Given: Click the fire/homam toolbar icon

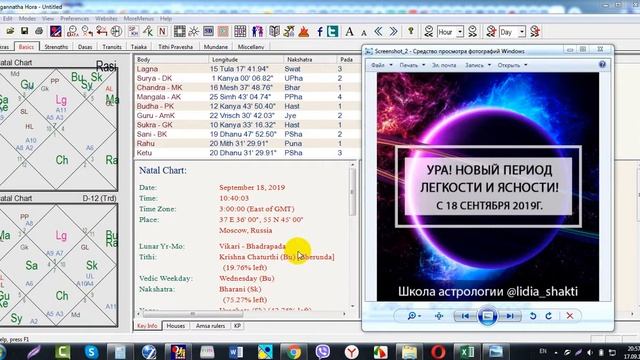Looking at the screenshot, I should tap(303, 31).
